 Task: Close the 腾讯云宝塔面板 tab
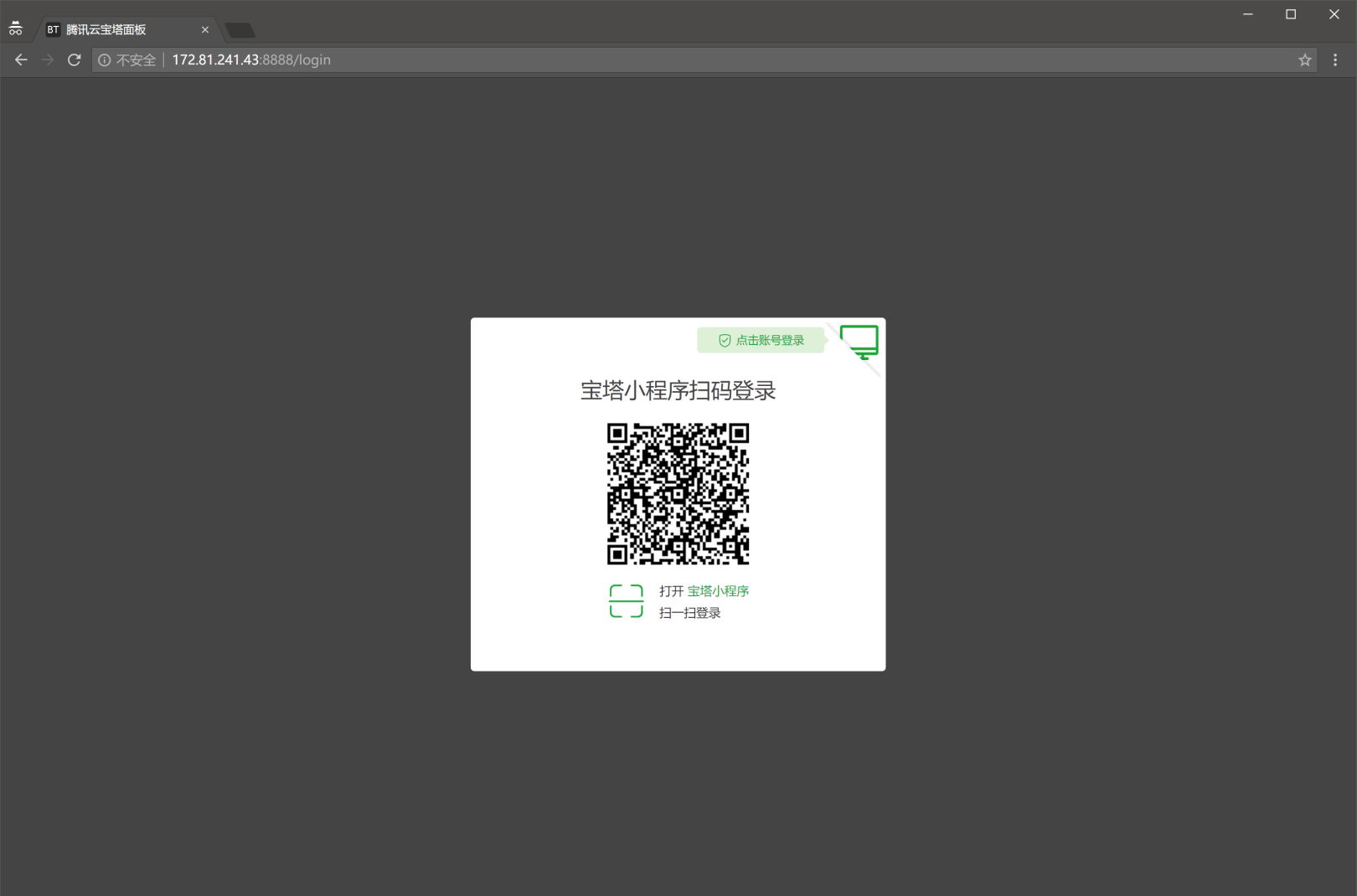pos(205,30)
